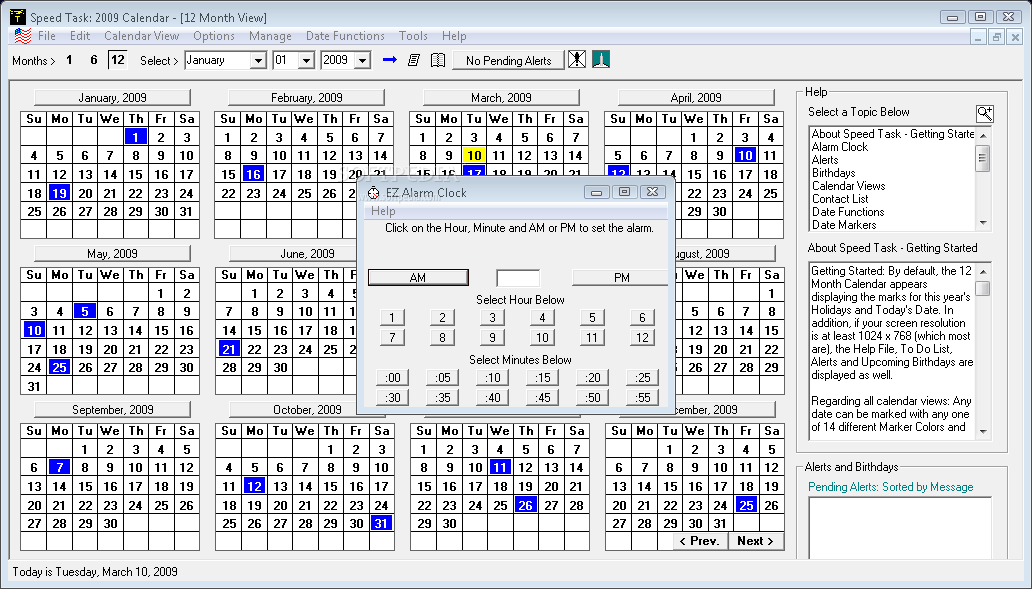The height and width of the screenshot is (589, 1032).
Task: Click the April, 2009 month header button
Action: (x=696, y=97)
